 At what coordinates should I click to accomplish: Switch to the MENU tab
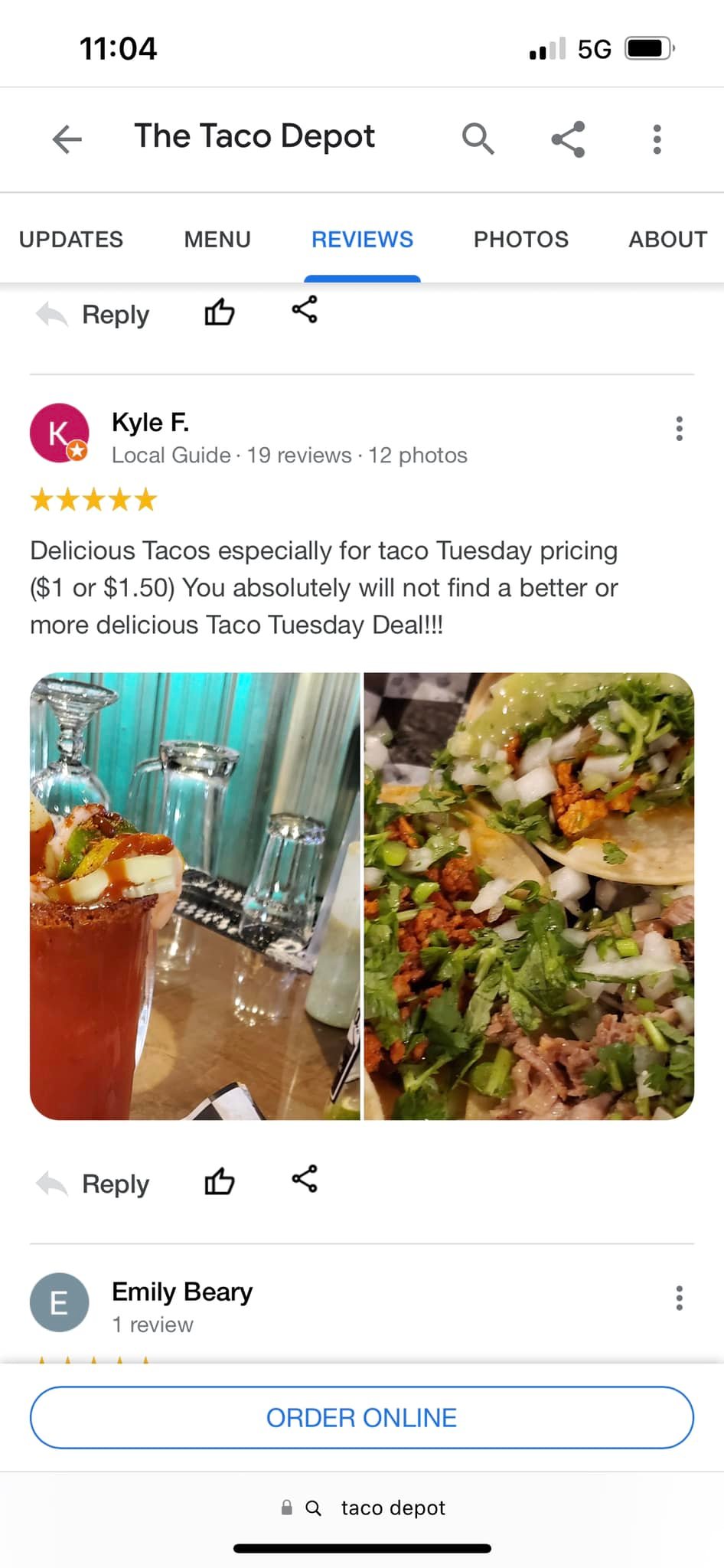point(217,239)
